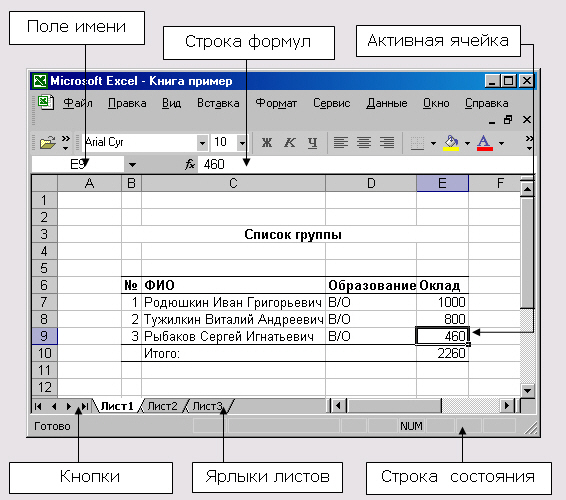Go to first sheet navigation button
Viewport: 566px width, 500px height.
click(x=38, y=406)
